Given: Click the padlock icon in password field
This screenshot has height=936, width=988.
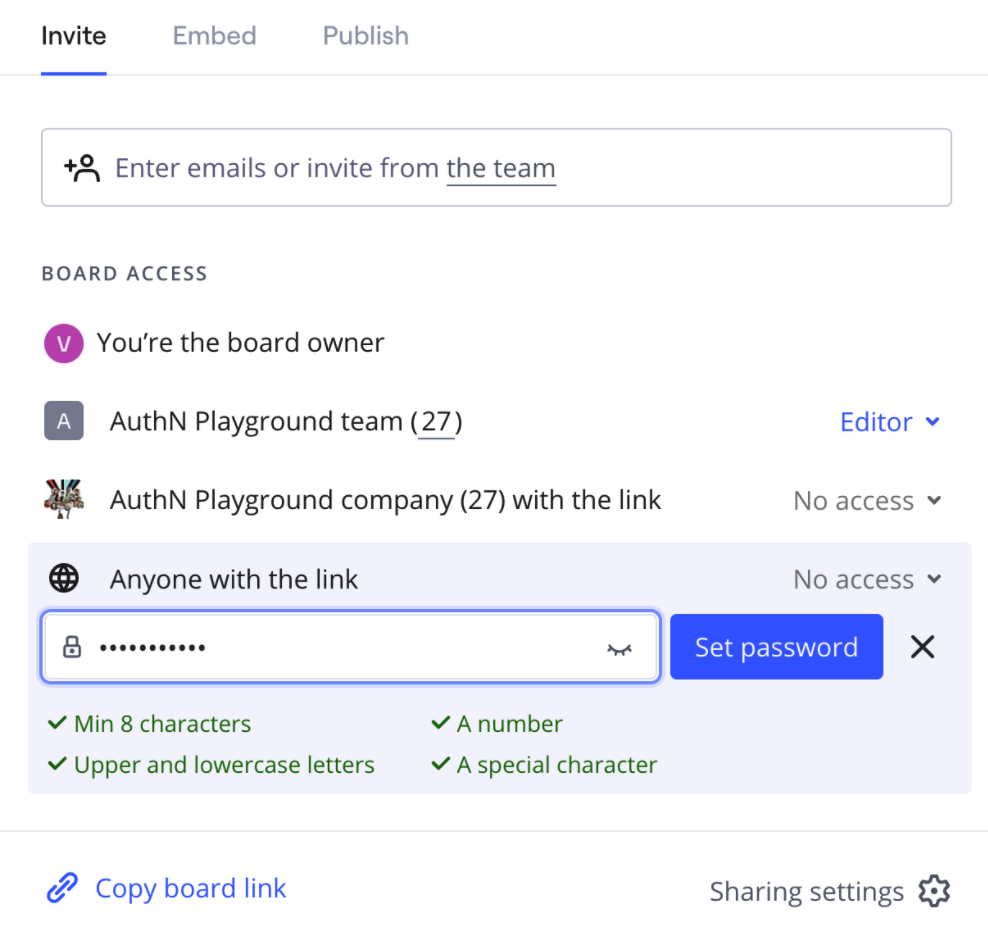Looking at the screenshot, I should (72, 648).
